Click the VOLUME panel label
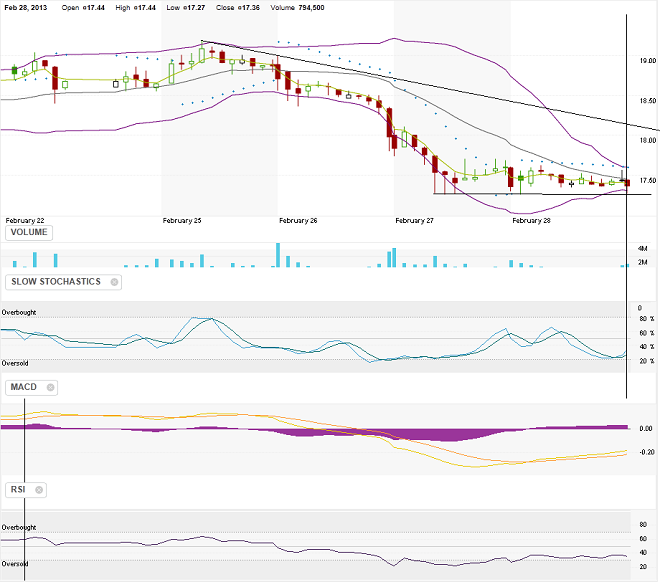This screenshot has width=660, height=582. (31, 233)
